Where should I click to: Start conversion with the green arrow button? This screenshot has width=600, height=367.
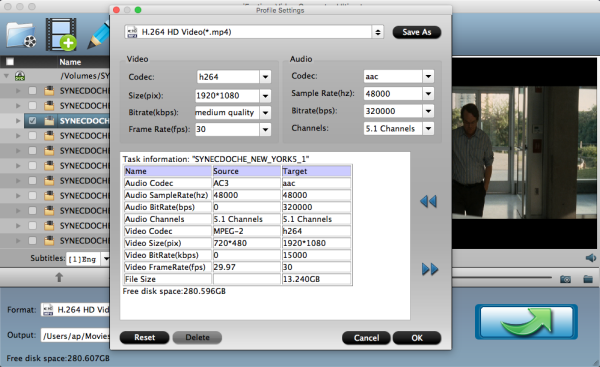[x=526, y=322]
